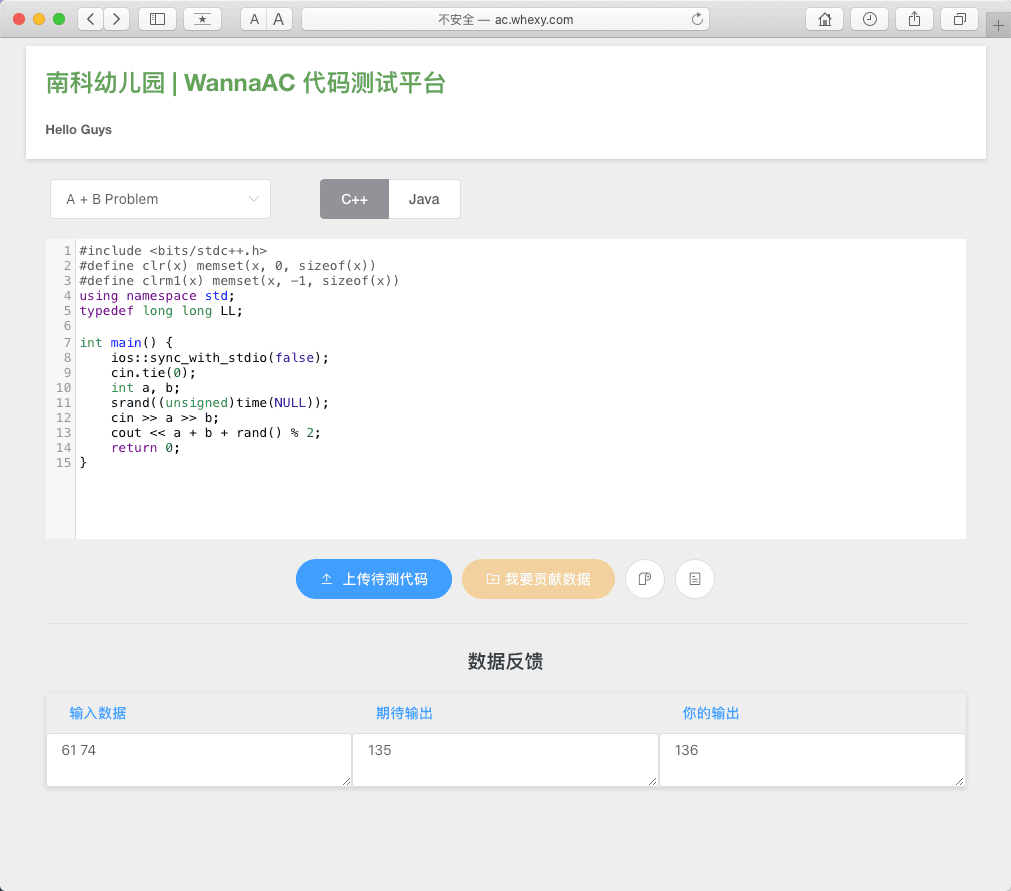This screenshot has width=1011, height=891.
Task: Select C++ as the language
Action: (x=354, y=199)
